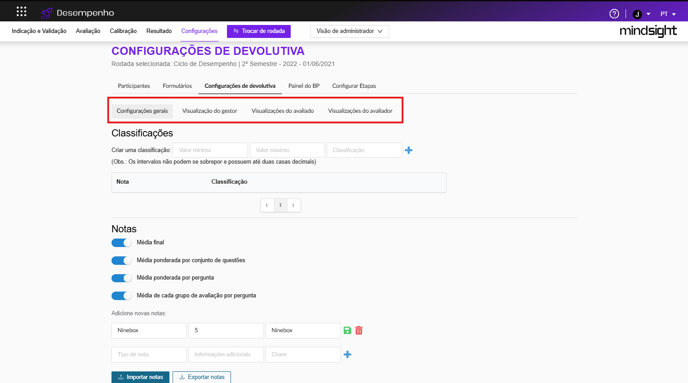The image size is (688, 383).
Task: Go to previous page arrow
Action: click(x=267, y=205)
